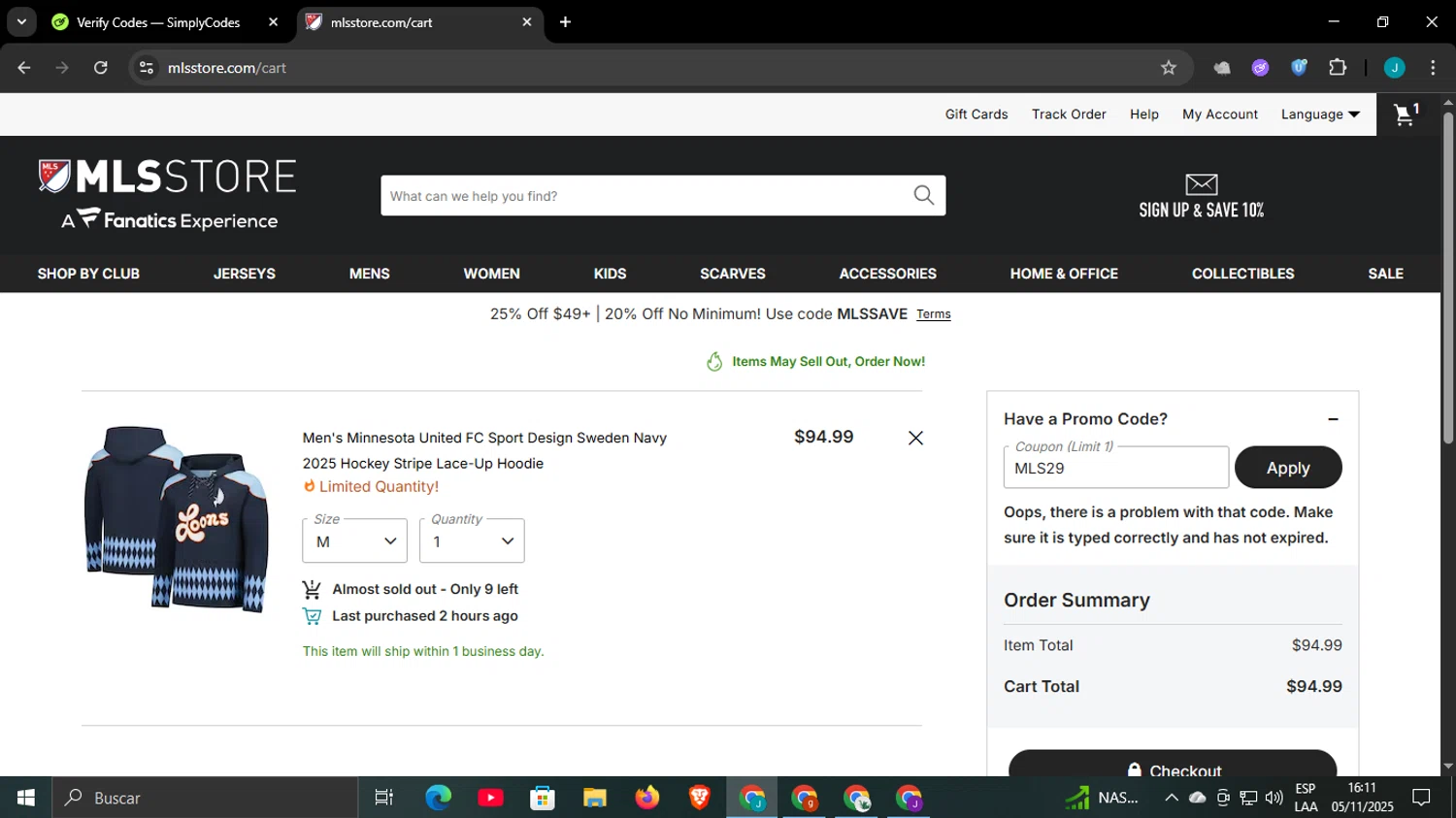
Task: Open YouTube app in taskbar
Action: [490, 798]
